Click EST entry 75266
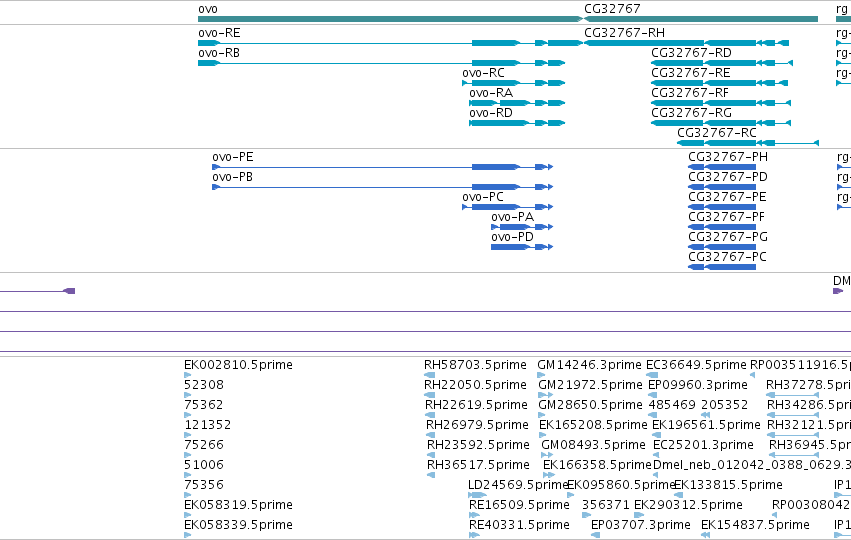This screenshot has width=851, height=540. (x=204, y=446)
